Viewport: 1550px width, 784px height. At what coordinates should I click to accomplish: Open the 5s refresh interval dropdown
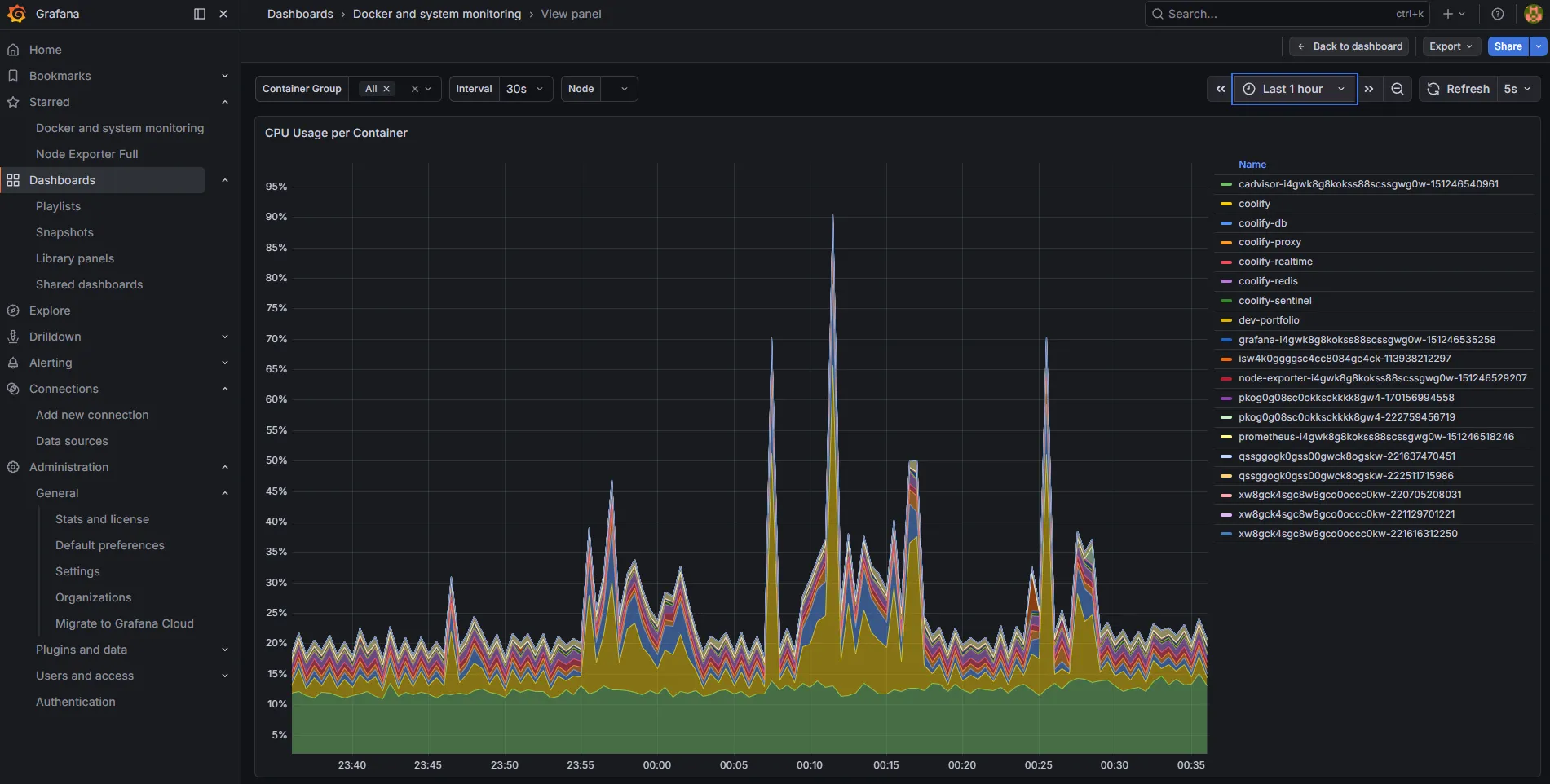1517,89
